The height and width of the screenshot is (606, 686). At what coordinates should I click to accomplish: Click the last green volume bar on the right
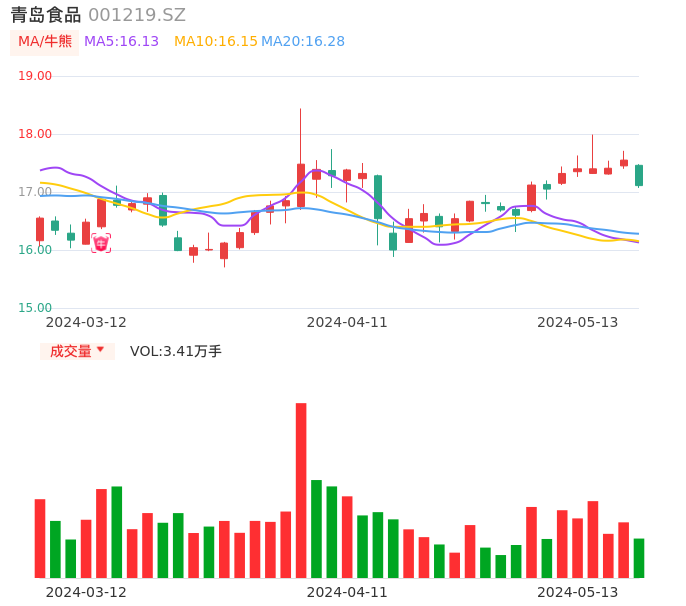point(639,558)
